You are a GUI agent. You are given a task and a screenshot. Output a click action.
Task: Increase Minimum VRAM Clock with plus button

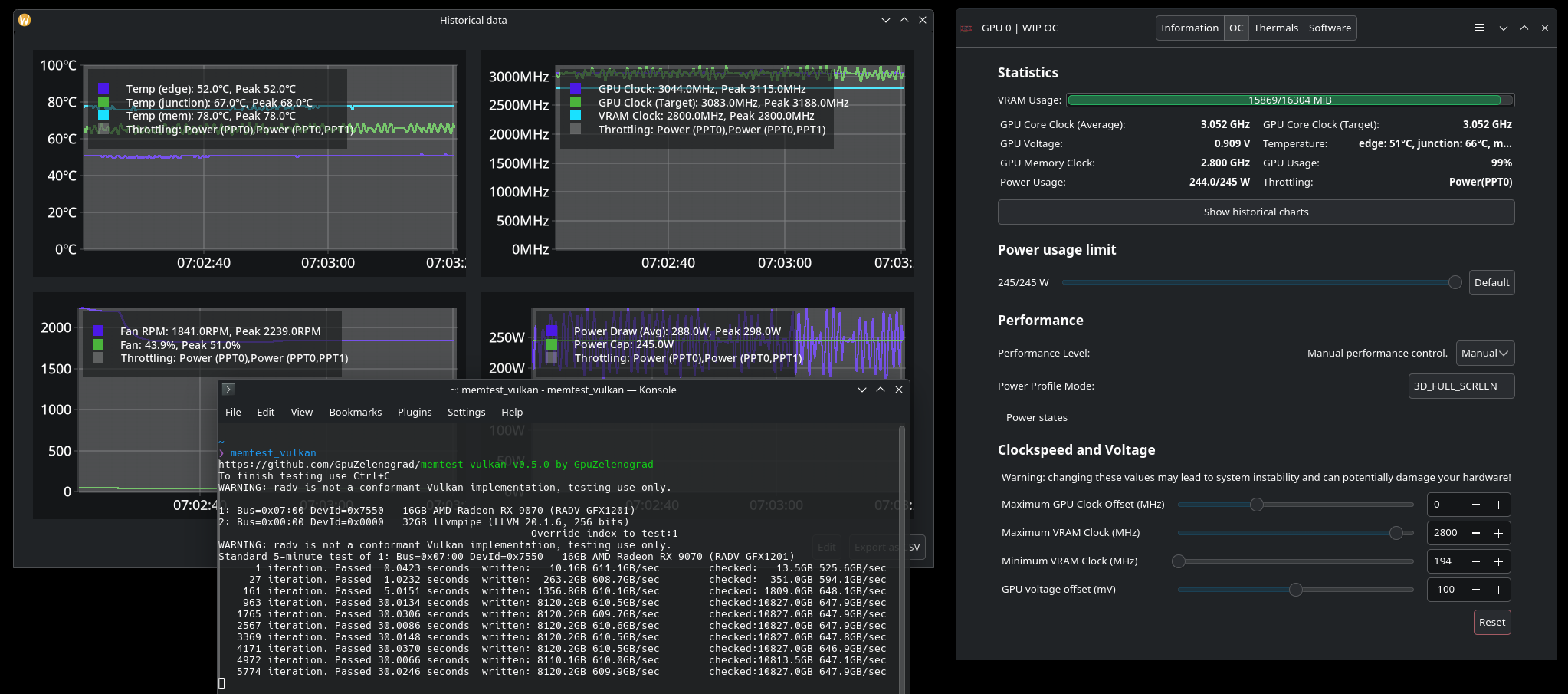click(x=1498, y=561)
